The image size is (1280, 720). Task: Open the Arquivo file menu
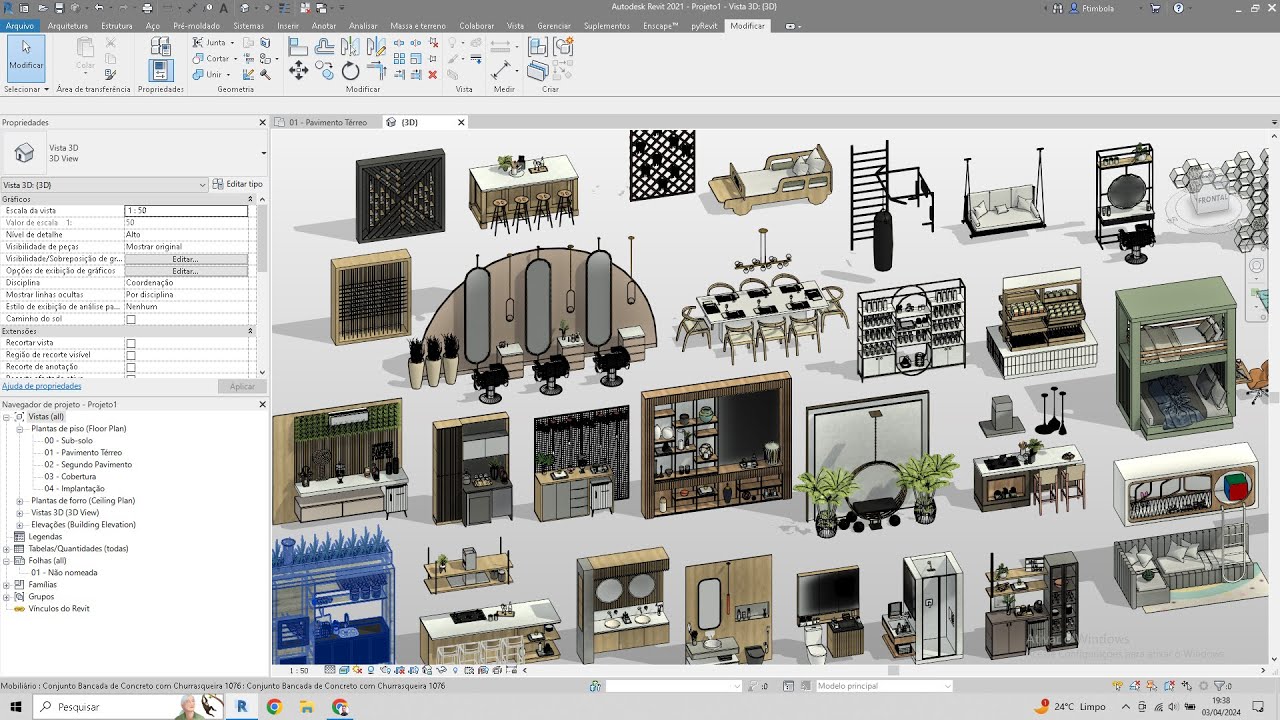coord(20,26)
